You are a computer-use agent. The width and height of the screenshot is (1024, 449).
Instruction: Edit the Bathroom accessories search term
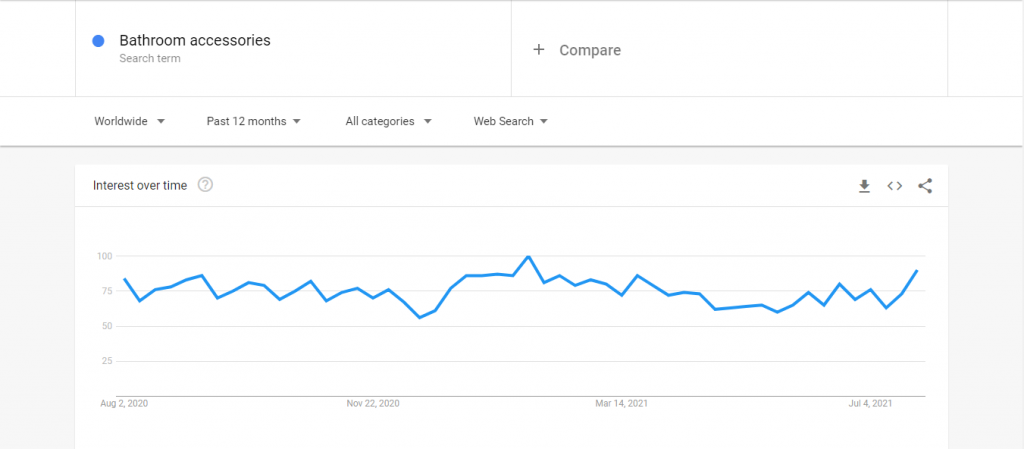coord(195,40)
